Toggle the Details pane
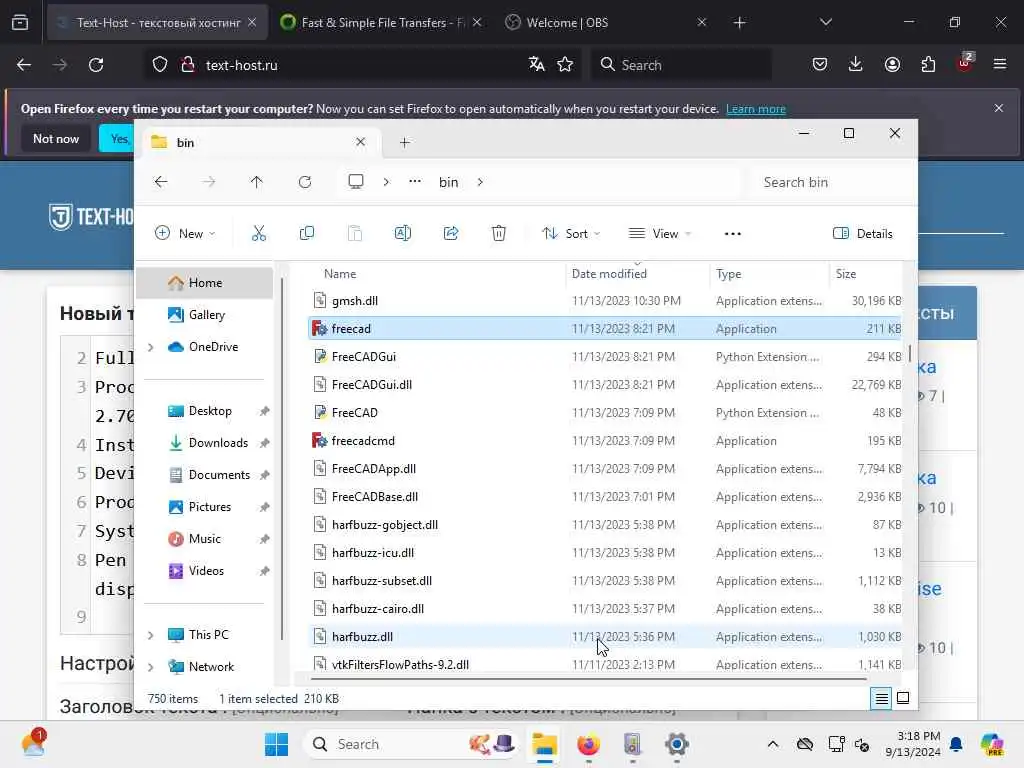Screen dimensions: 1024x768 click(x=863, y=233)
